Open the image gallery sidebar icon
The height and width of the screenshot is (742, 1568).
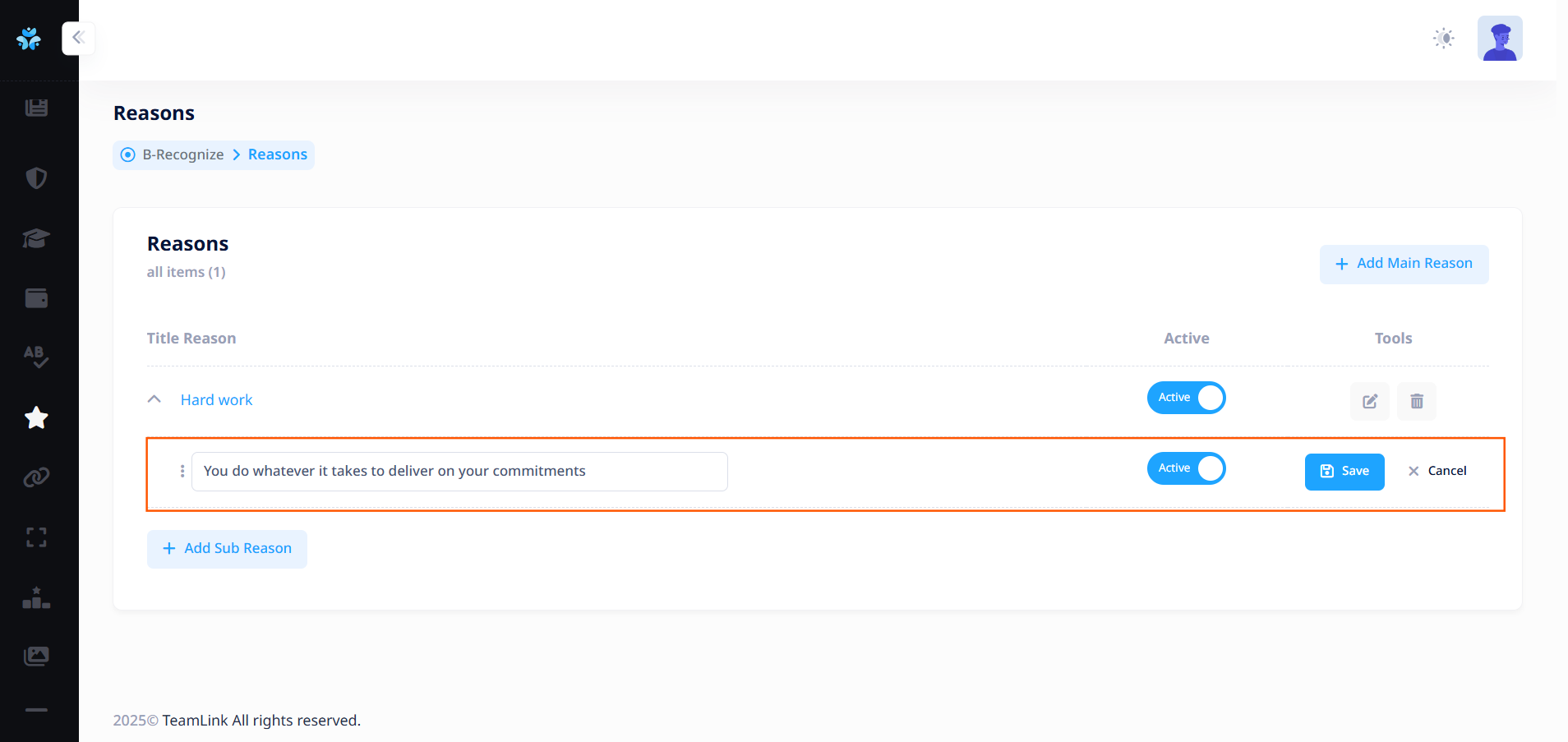[x=36, y=656]
